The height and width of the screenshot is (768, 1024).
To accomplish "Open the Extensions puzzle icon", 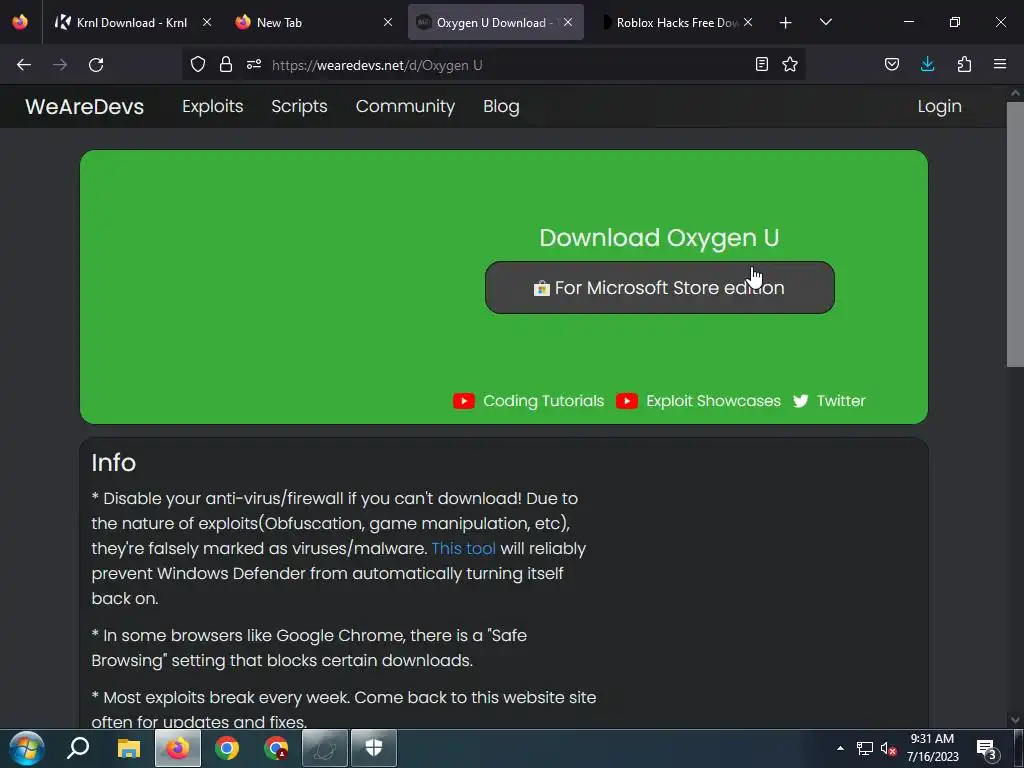I will pos(964,64).
